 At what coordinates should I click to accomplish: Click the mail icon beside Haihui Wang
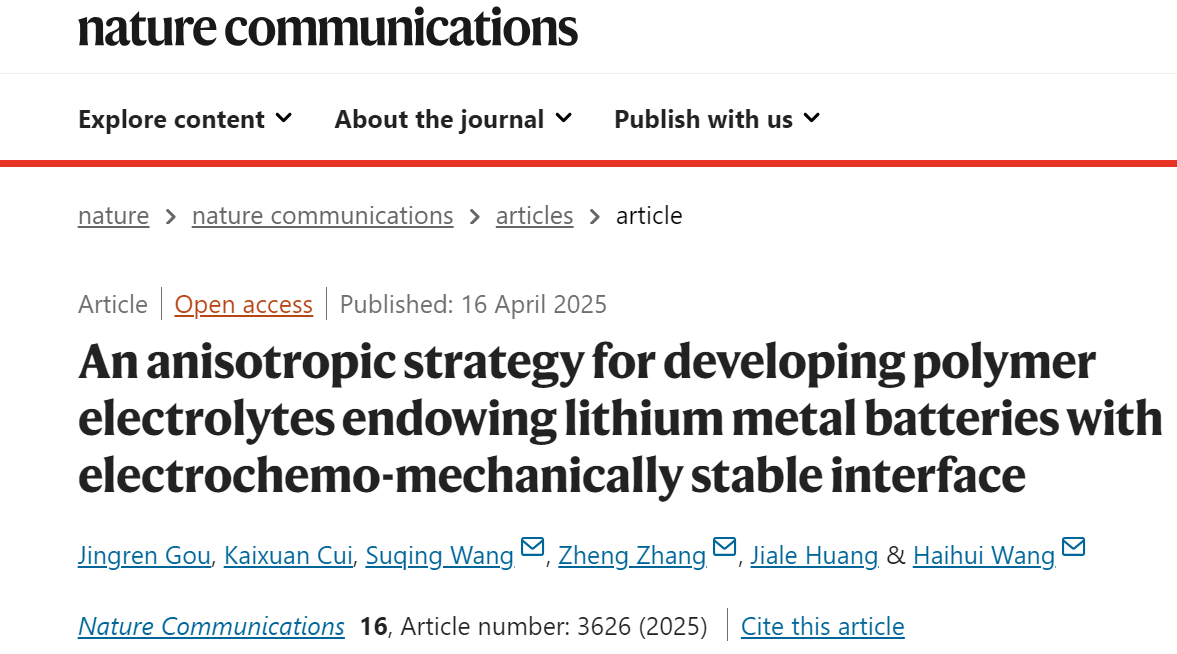(1073, 547)
